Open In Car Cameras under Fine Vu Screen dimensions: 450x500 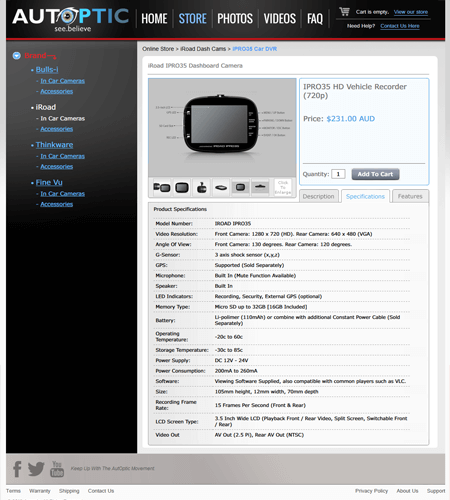tap(63, 194)
